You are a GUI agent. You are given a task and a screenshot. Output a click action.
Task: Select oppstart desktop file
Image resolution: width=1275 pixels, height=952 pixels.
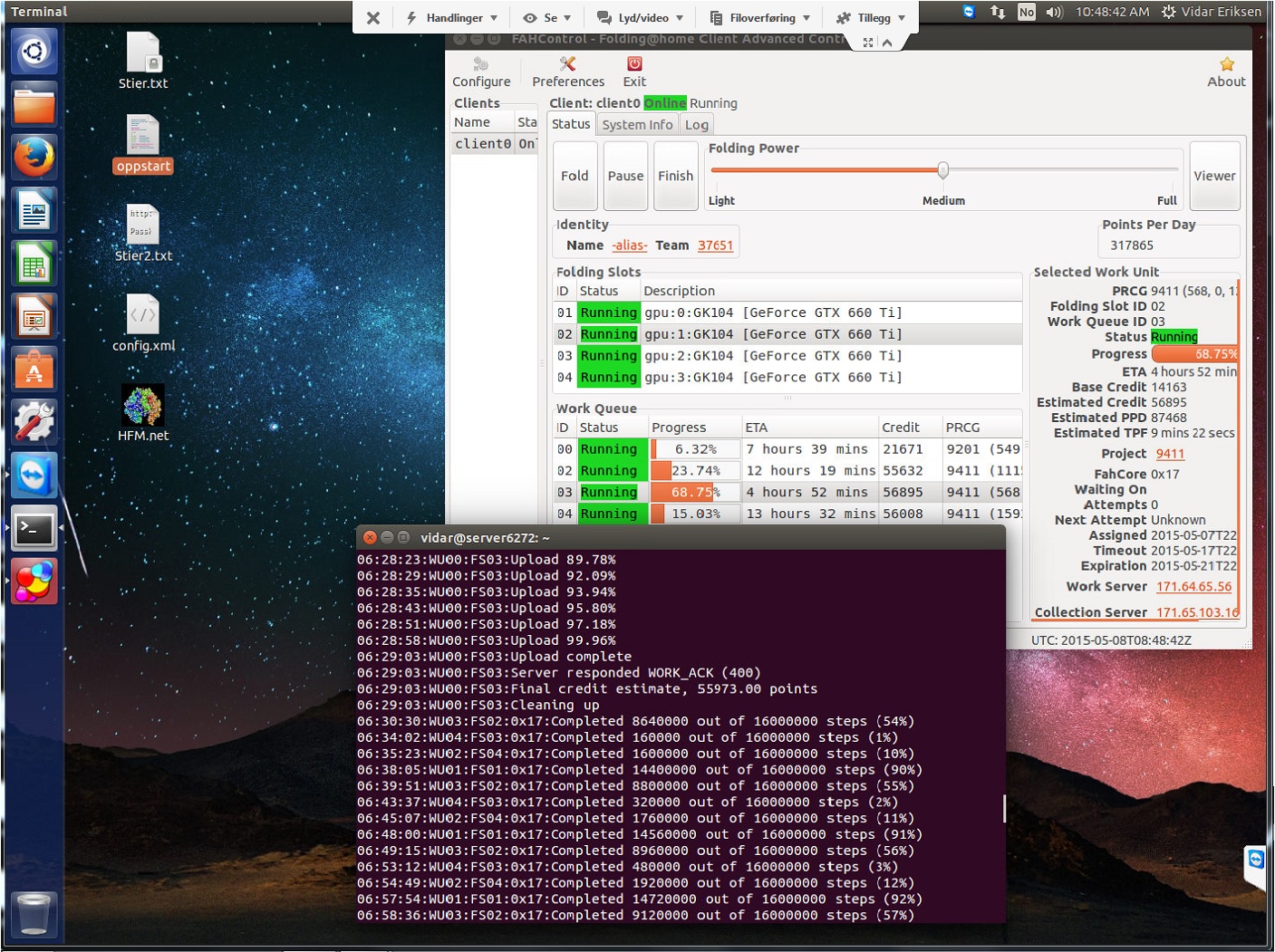143,144
